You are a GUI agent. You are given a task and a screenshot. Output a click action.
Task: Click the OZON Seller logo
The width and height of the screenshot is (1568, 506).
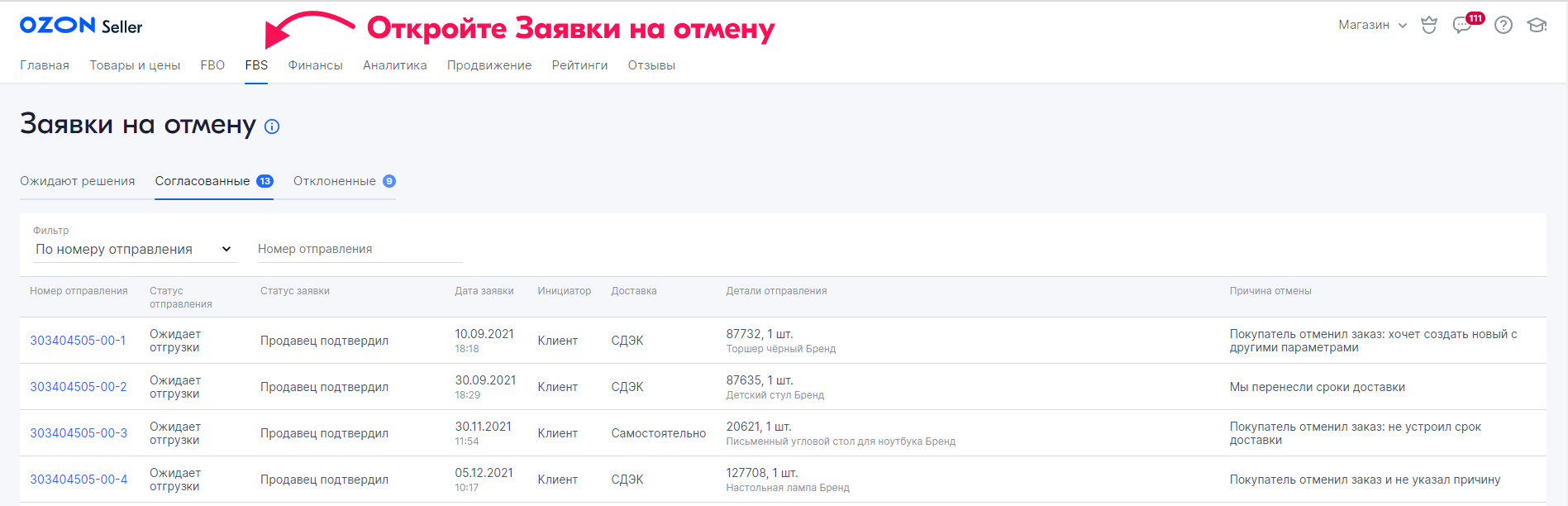tap(81, 26)
